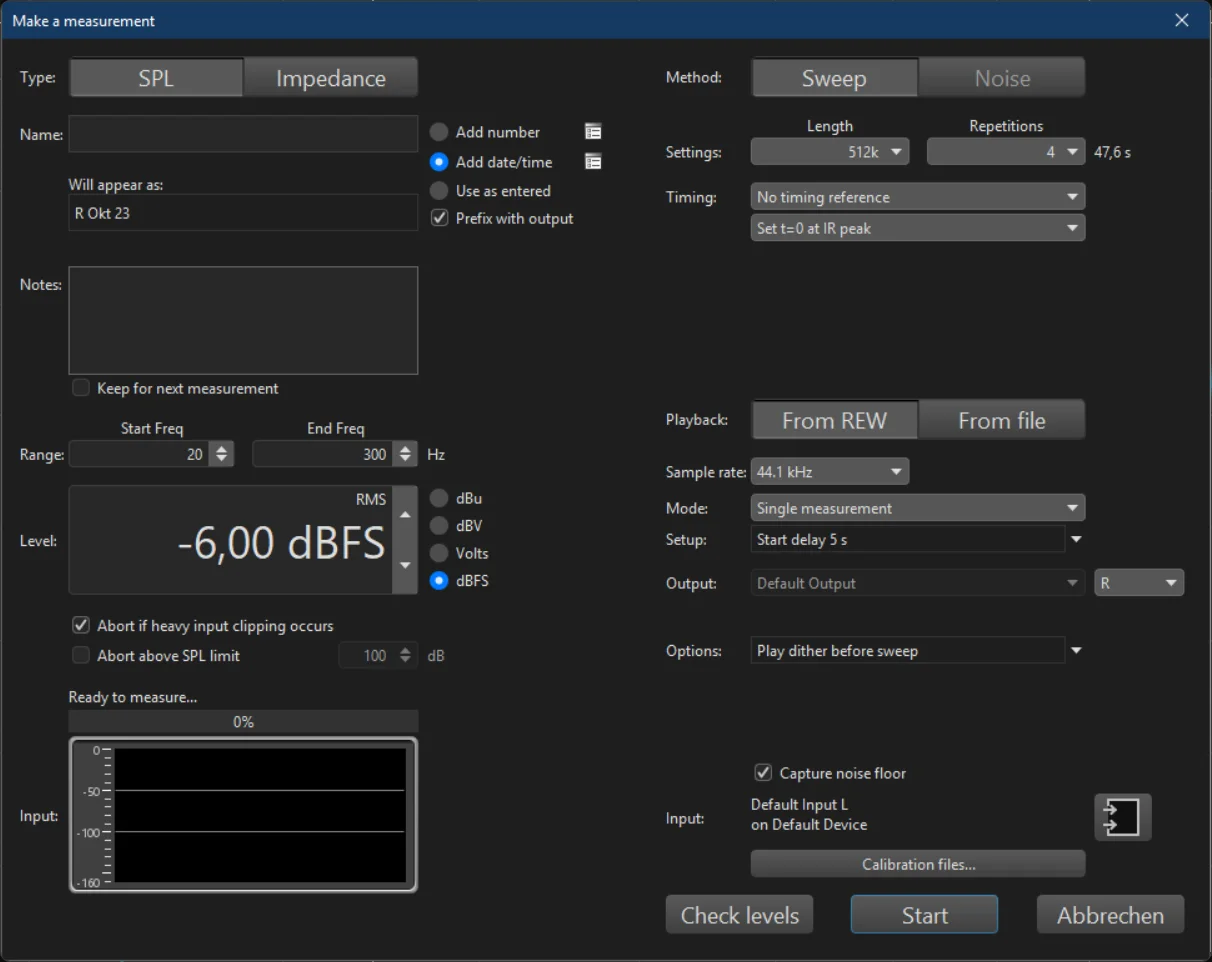Select the Add date/time radio option
The image size is (1212, 962).
click(439, 162)
